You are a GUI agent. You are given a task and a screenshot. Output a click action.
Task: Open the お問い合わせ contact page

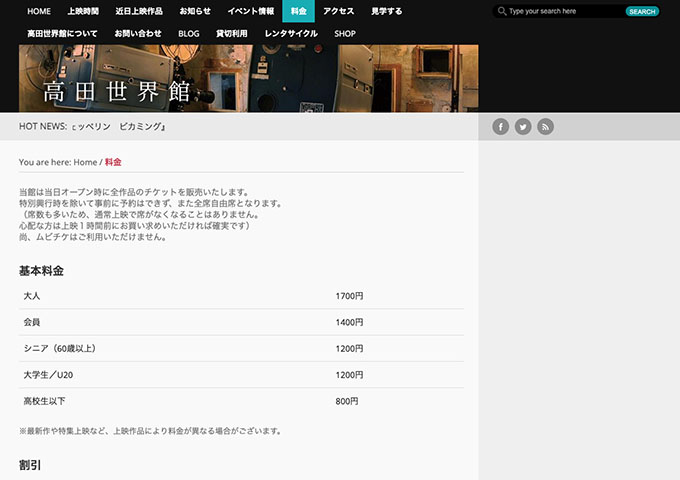[x=137, y=33]
